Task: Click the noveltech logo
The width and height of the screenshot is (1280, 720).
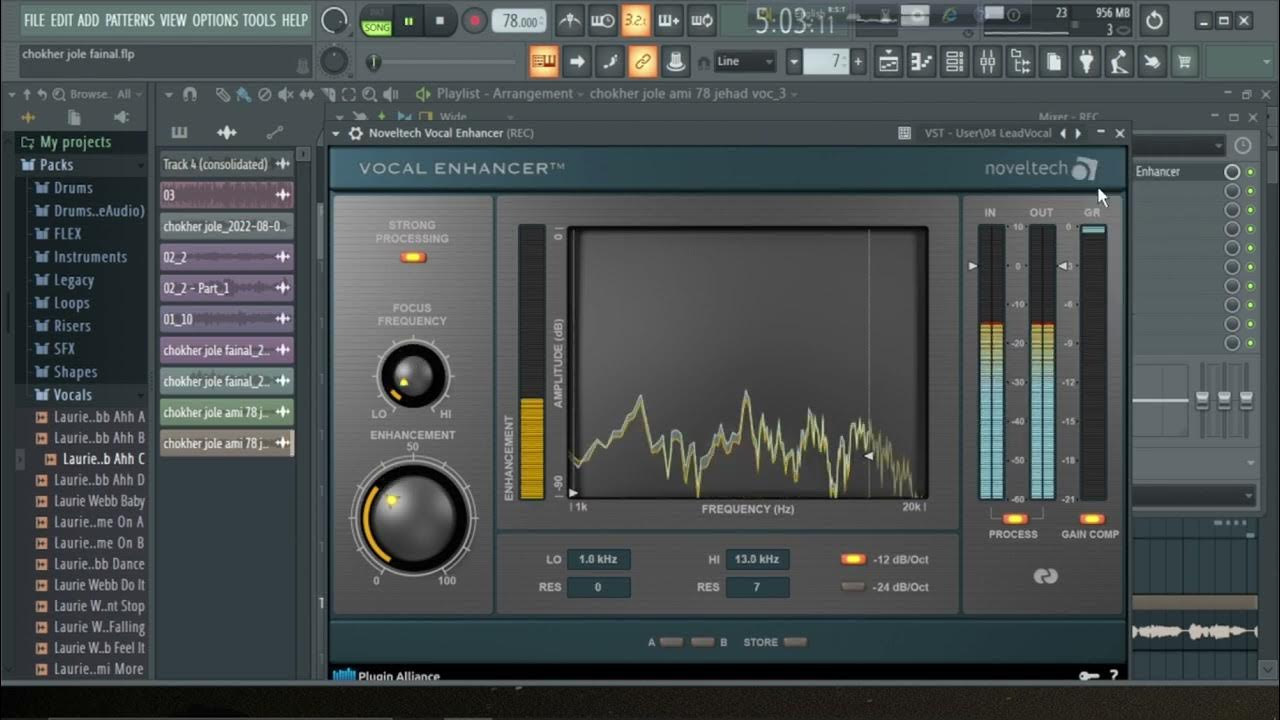Action: point(1041,169)
